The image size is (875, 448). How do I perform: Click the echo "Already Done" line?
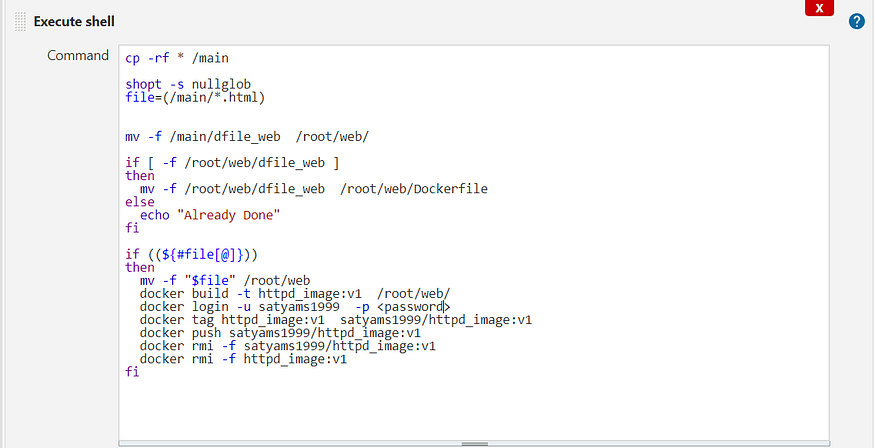pos(210,215)
